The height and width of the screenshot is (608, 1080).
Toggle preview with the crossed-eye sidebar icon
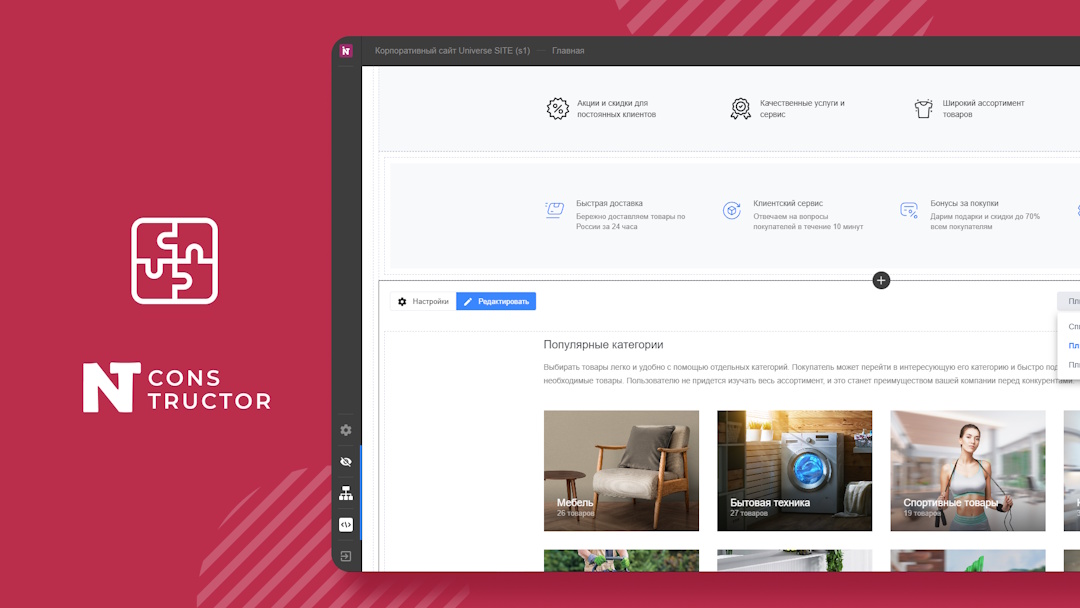[346, 462]
